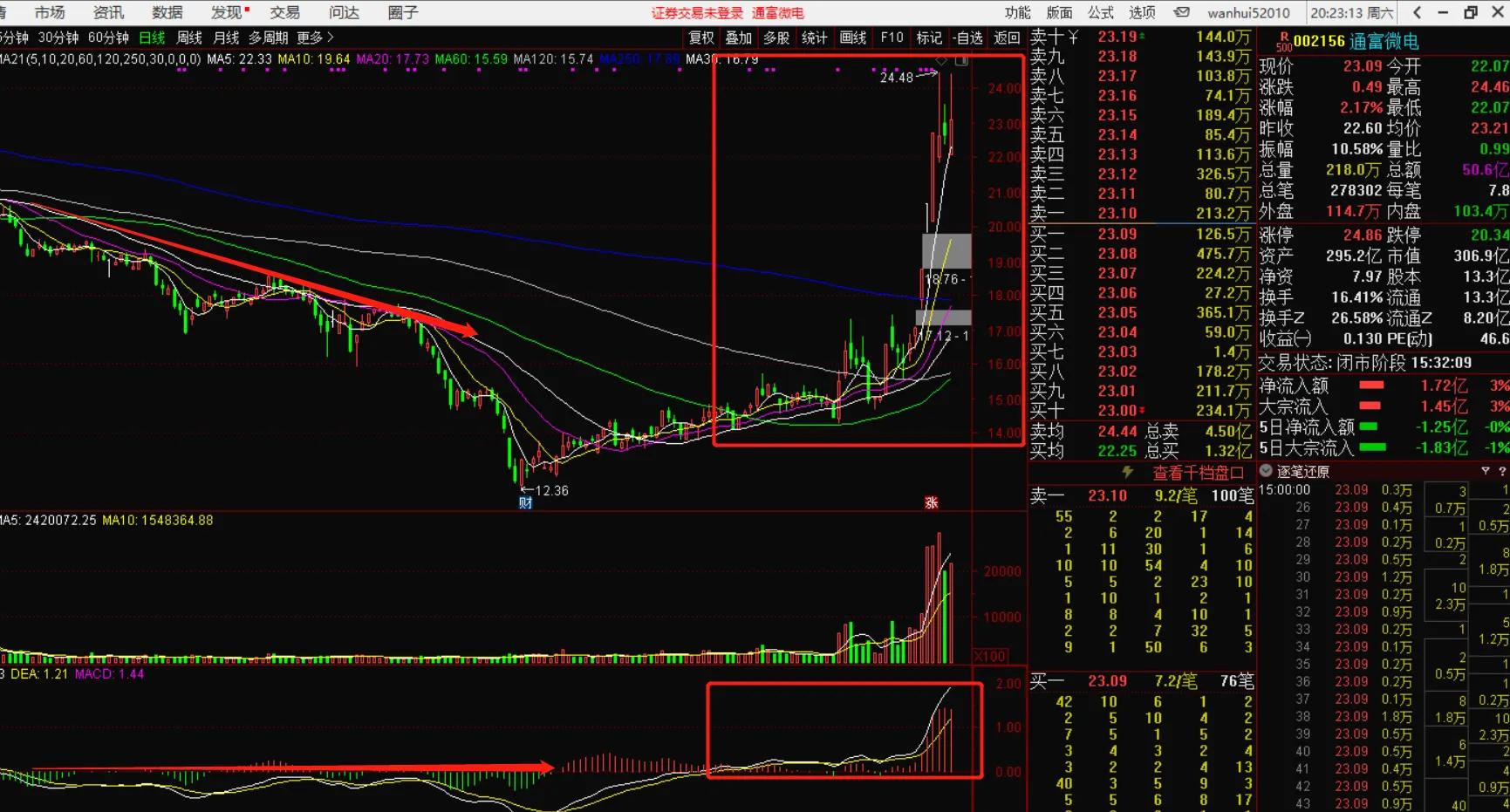This screenshot has width=1510, height=812.
Task: Switch to the 周线 weekly chart
Action: click(x=189, y=38)
